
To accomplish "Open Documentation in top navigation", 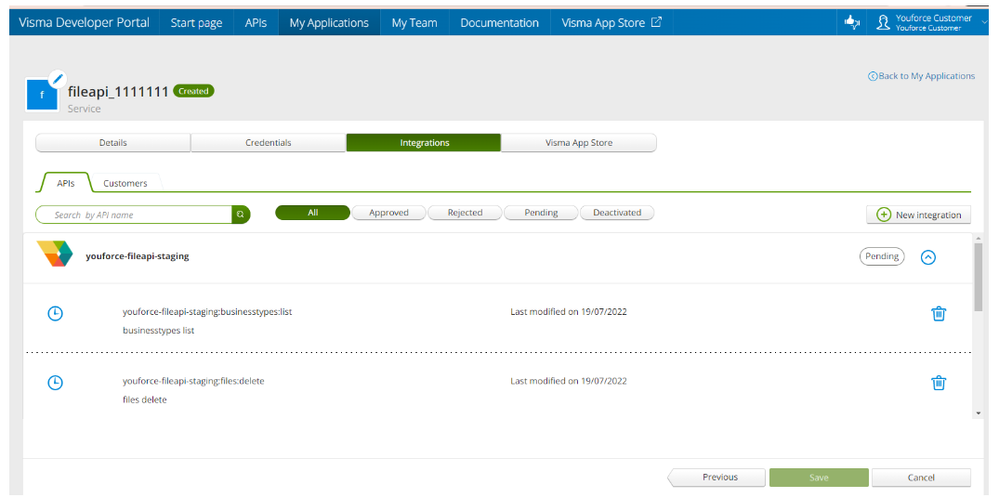I will pyautogui.click(x=500, y=23).
